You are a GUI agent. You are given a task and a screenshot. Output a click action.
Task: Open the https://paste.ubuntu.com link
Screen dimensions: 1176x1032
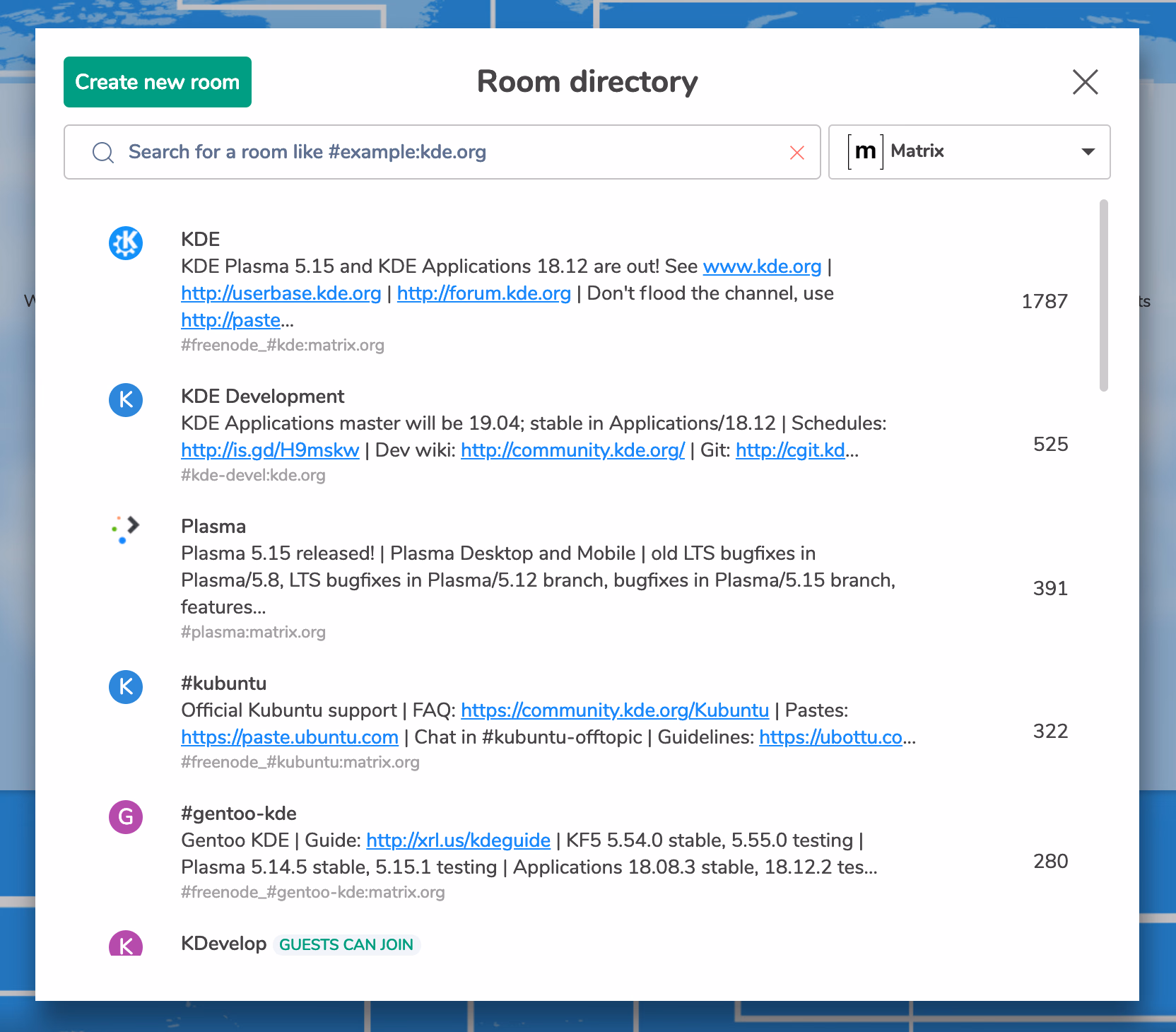coord(290,737)
